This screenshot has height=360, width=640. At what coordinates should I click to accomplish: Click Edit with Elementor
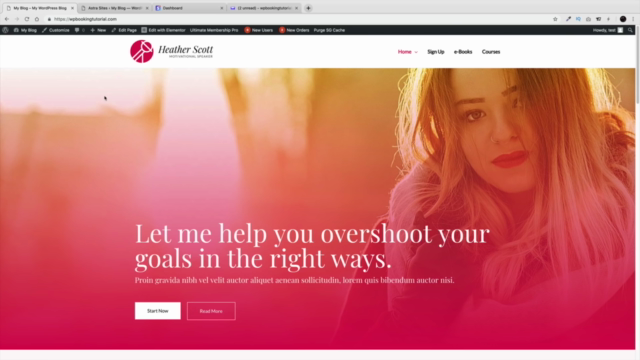(x=163, y=30)
